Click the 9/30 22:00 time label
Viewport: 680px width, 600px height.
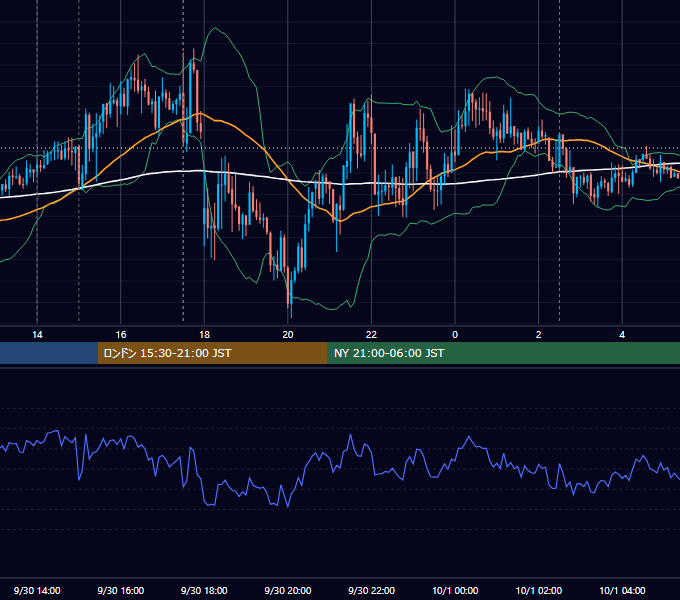click(x=371, y=590)
